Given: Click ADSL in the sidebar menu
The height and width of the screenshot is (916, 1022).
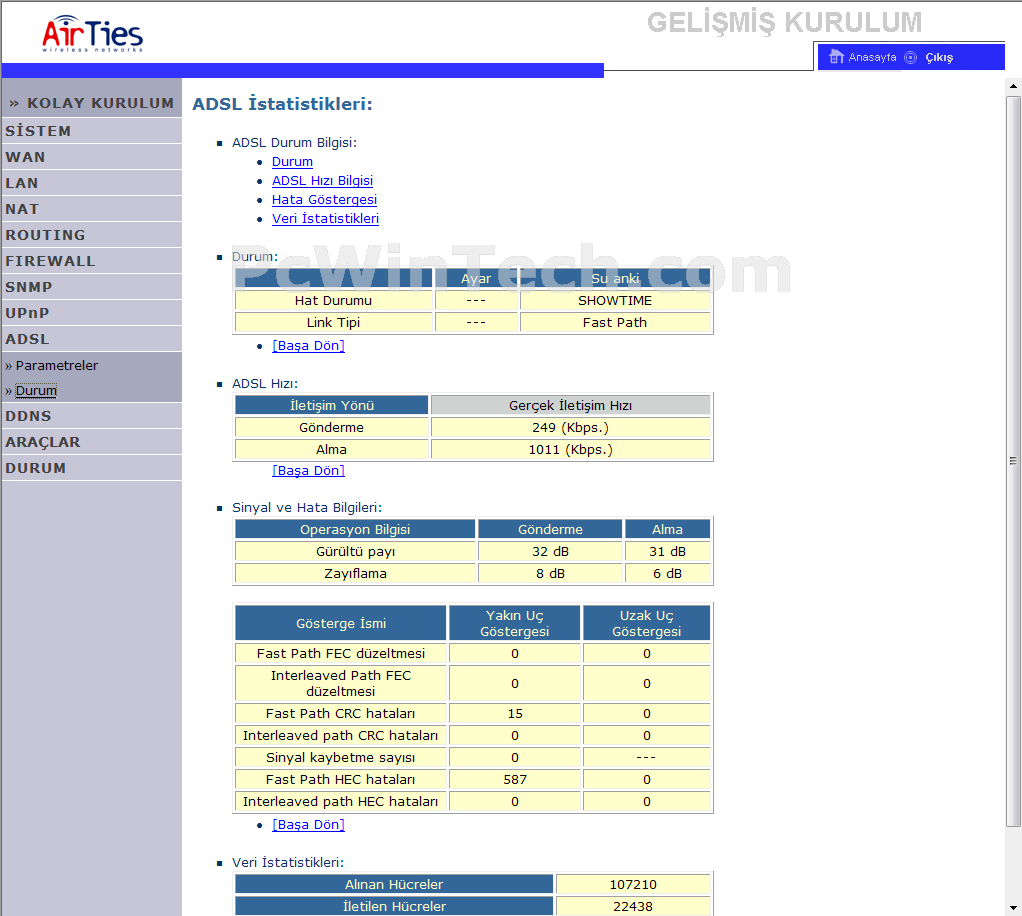Looking at the screenshot, I should (92, 339).
